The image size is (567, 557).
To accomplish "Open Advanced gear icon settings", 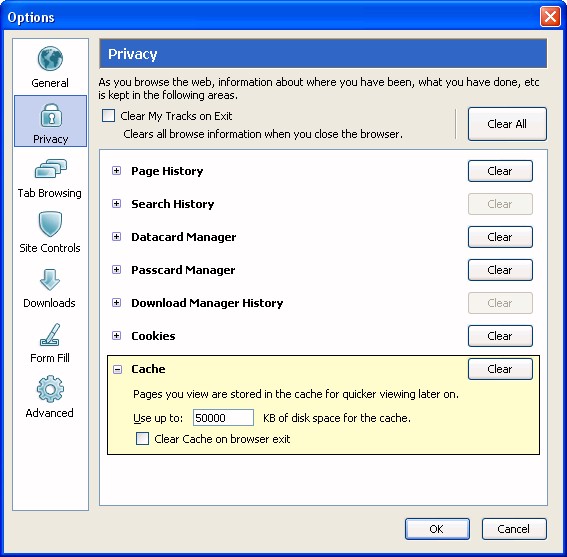I will (50, 389).
